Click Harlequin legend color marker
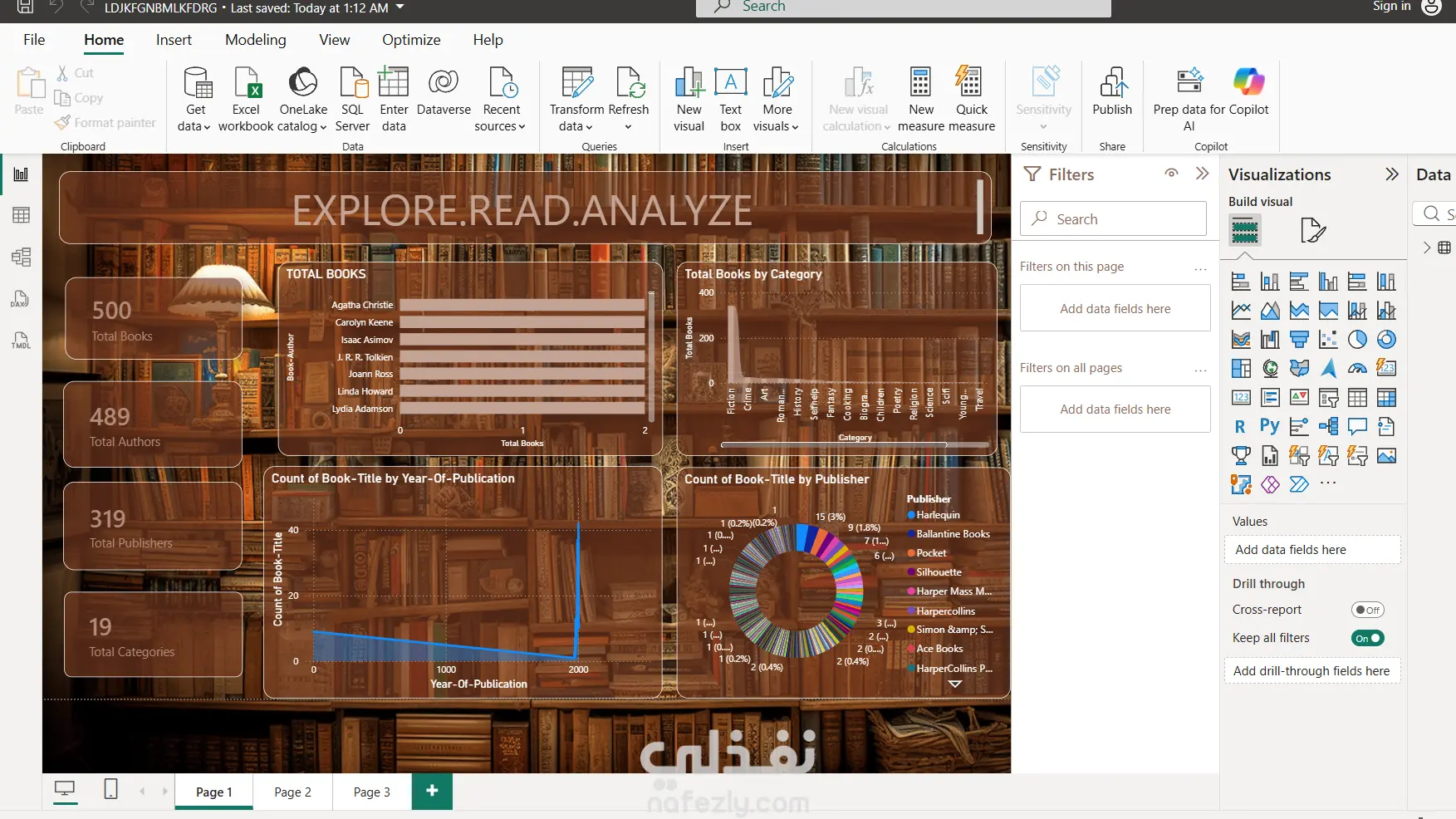Screen dimensions: 1456x819 911,515
